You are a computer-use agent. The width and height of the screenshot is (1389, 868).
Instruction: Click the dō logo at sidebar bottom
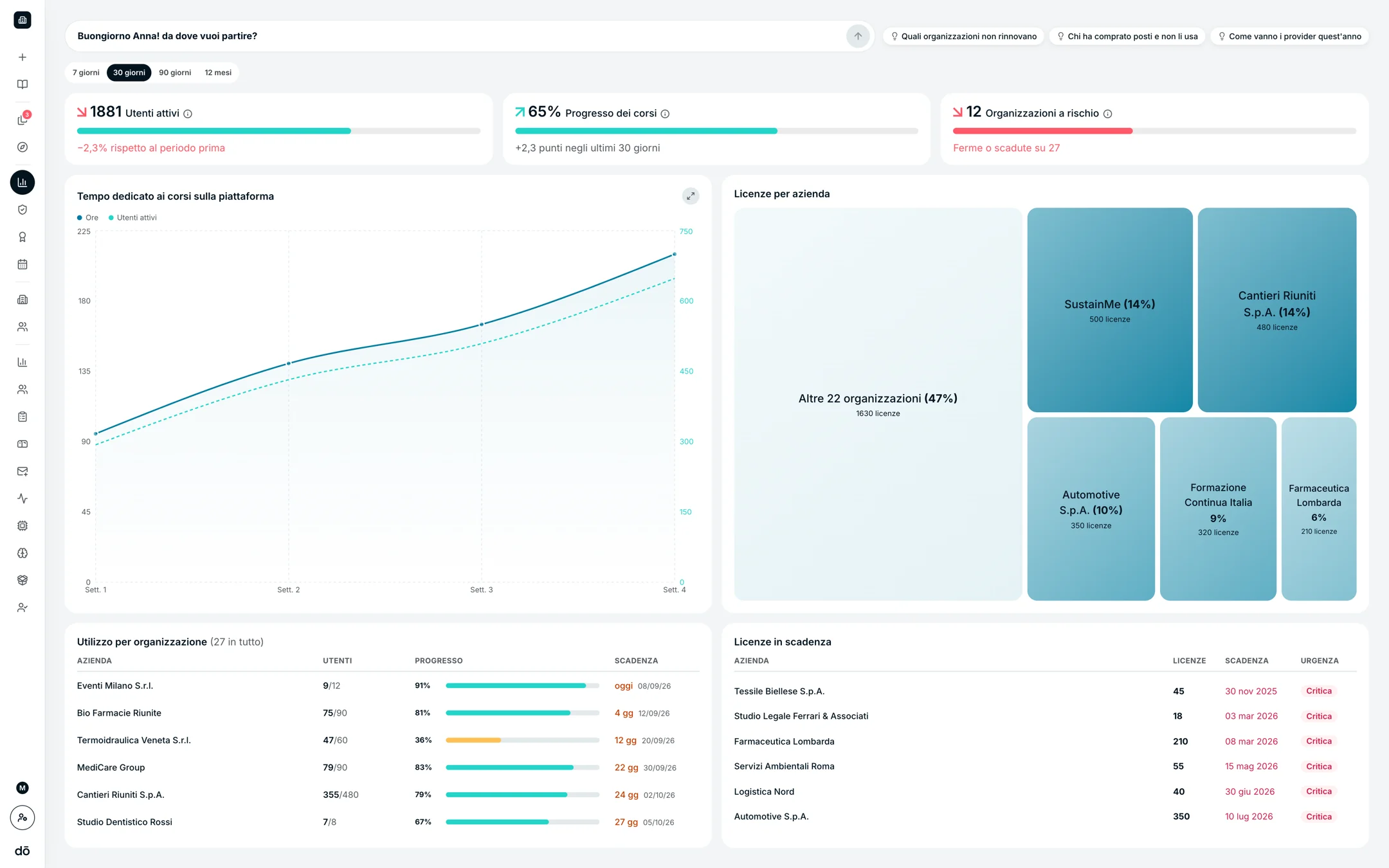pyautogui.click(x=23, y=851)
